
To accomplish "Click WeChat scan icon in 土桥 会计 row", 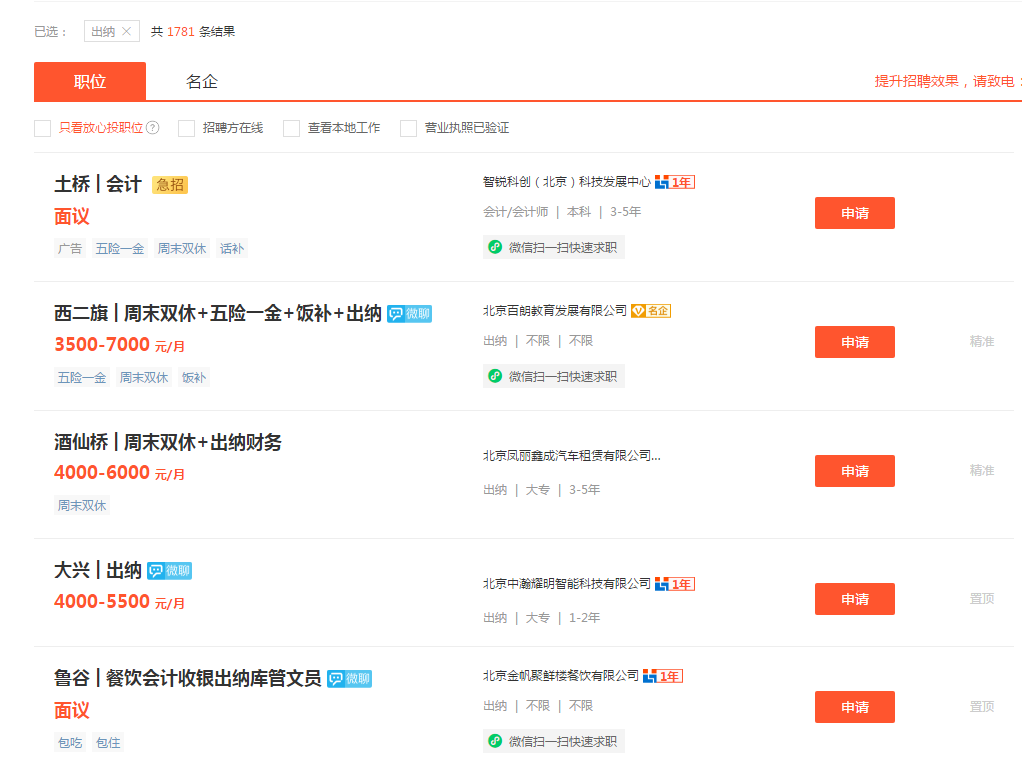I will tap(495, 247).
